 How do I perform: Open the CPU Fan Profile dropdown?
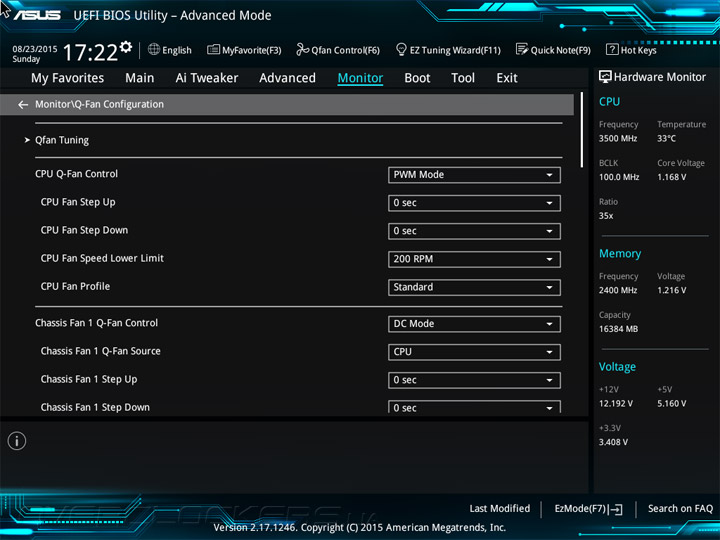coord(474,287)
